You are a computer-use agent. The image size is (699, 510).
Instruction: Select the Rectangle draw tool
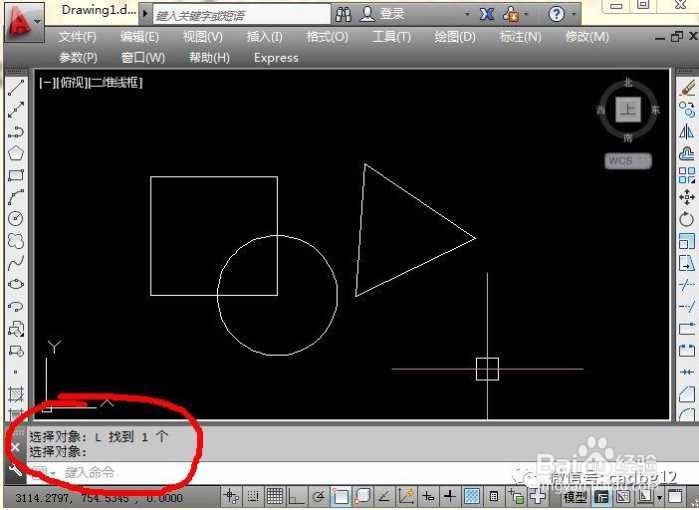tap(16, 175)
